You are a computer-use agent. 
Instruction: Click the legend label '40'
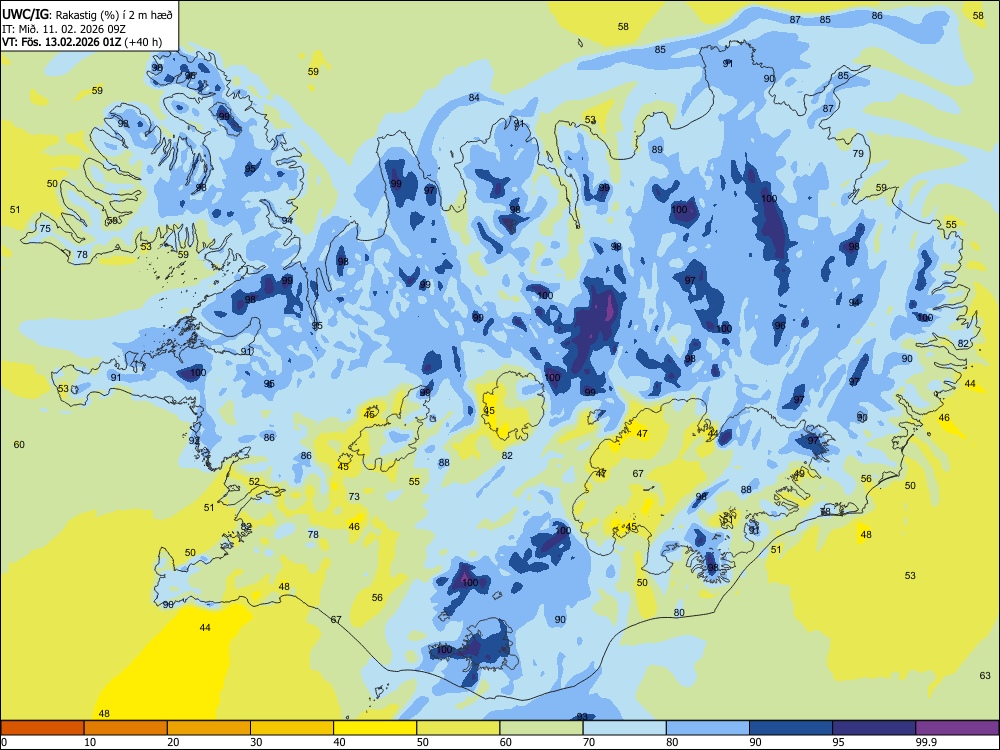tap(339, 742)
